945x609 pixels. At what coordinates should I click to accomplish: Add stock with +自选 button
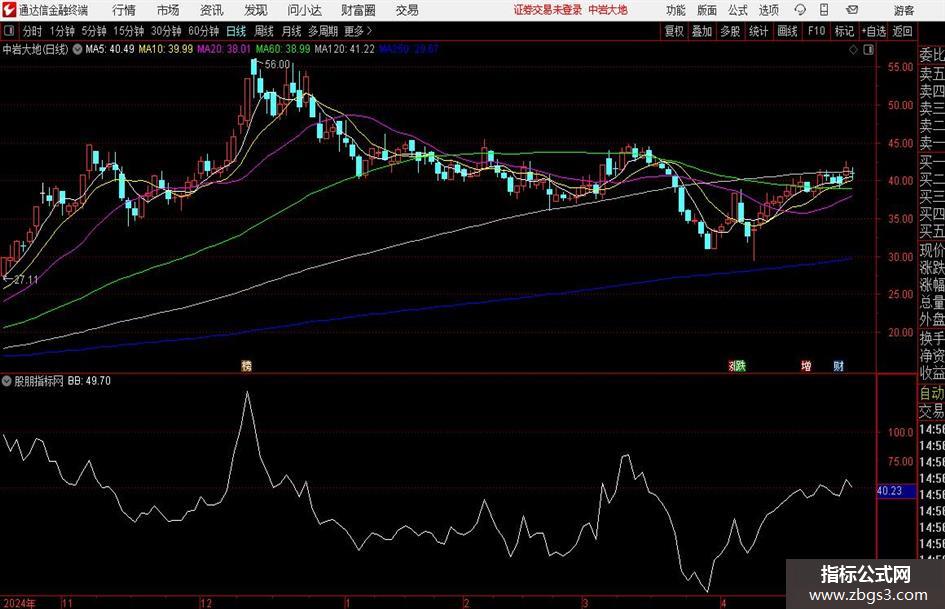coord(873,31)
